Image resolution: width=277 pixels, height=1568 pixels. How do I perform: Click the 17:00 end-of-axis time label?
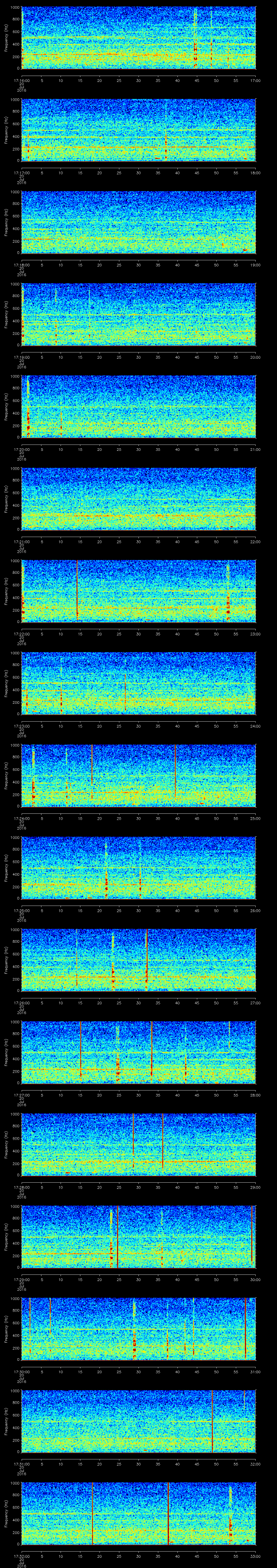(x=255, y=80)
